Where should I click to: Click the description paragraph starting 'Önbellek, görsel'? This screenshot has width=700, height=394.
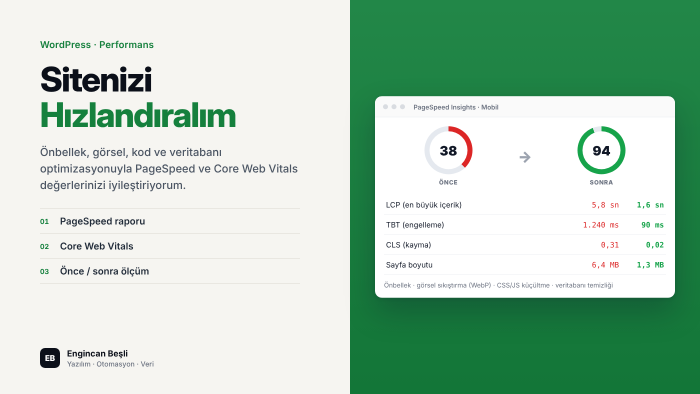[169, 169]
